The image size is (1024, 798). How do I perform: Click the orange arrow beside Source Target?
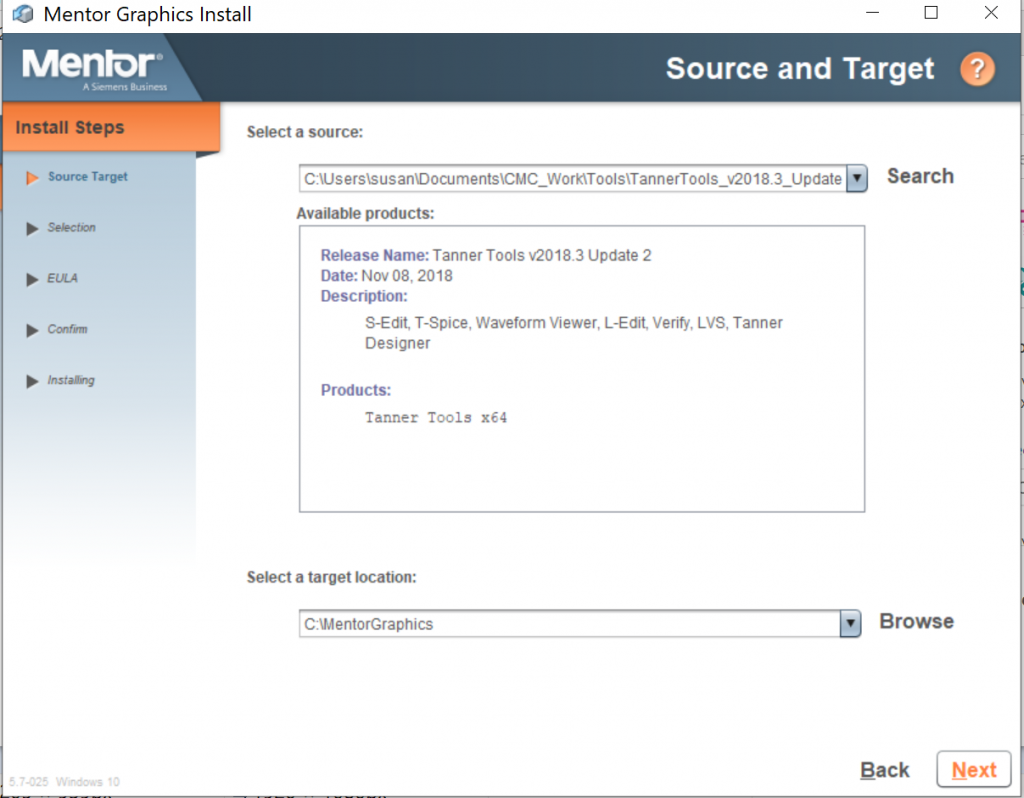point(31,178)
